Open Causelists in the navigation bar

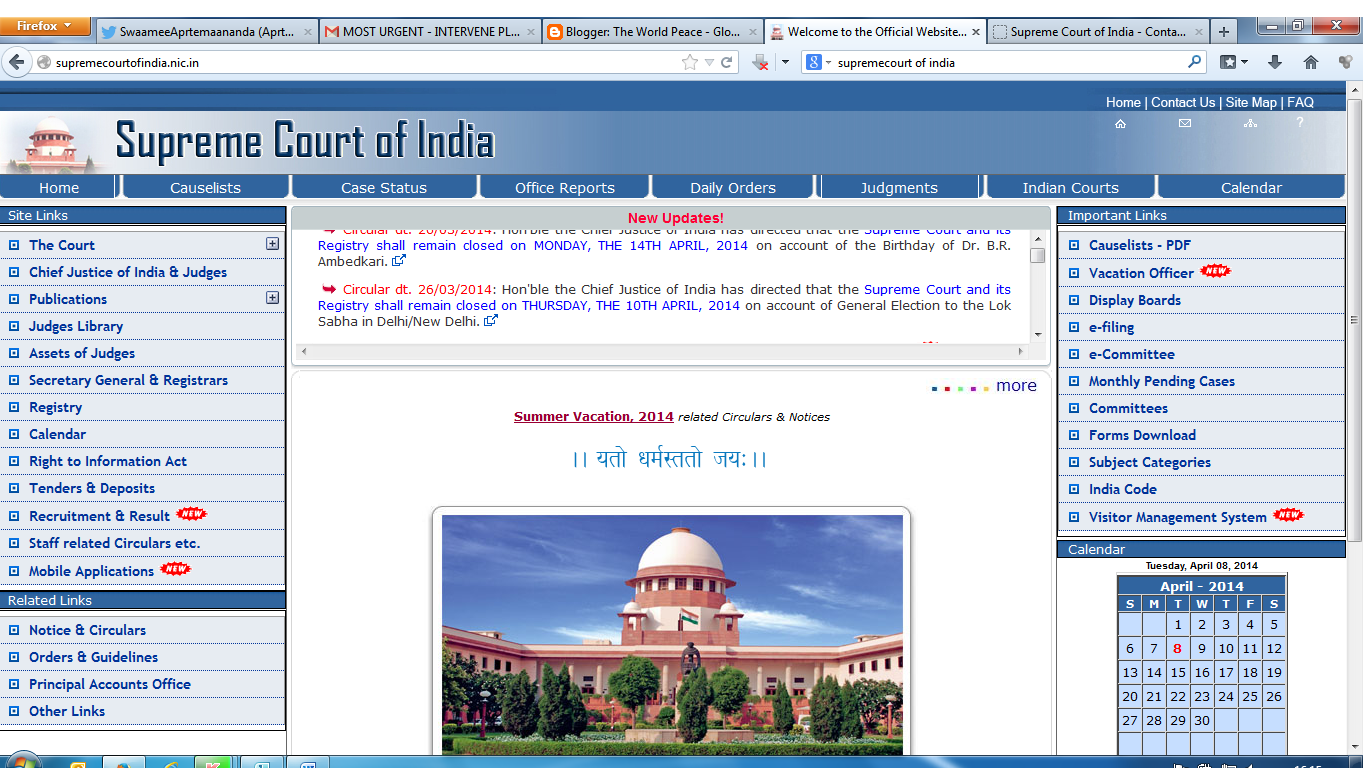pos(205,187)
